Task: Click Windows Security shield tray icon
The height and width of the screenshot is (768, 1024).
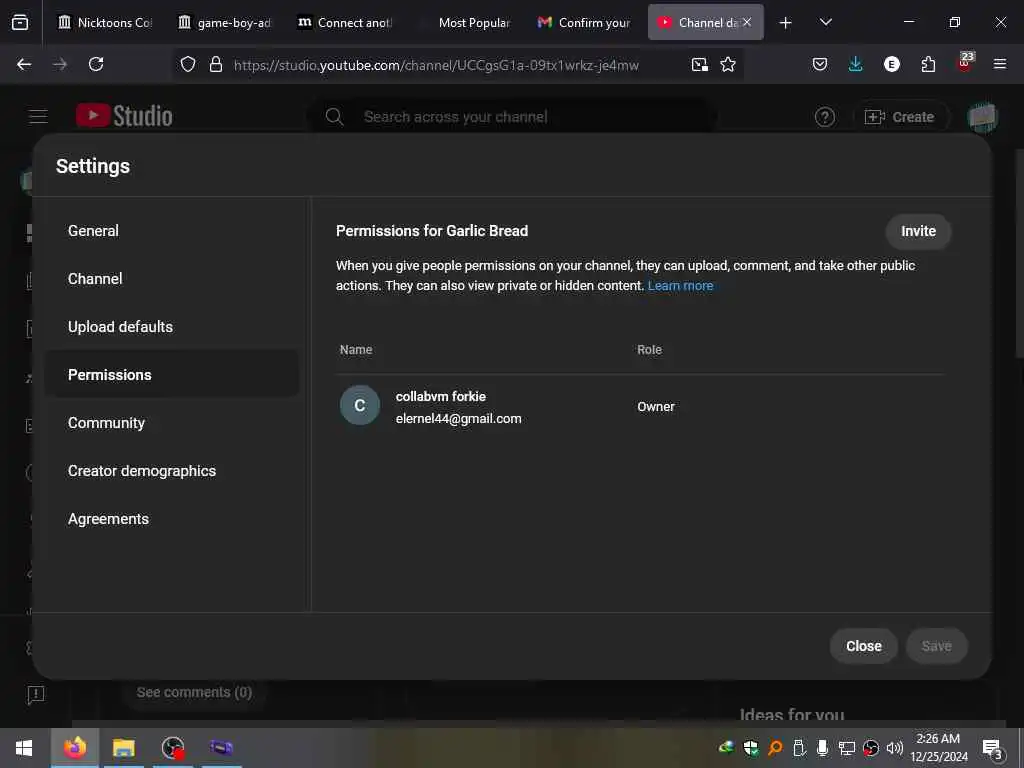Action: tap(750, 748)
